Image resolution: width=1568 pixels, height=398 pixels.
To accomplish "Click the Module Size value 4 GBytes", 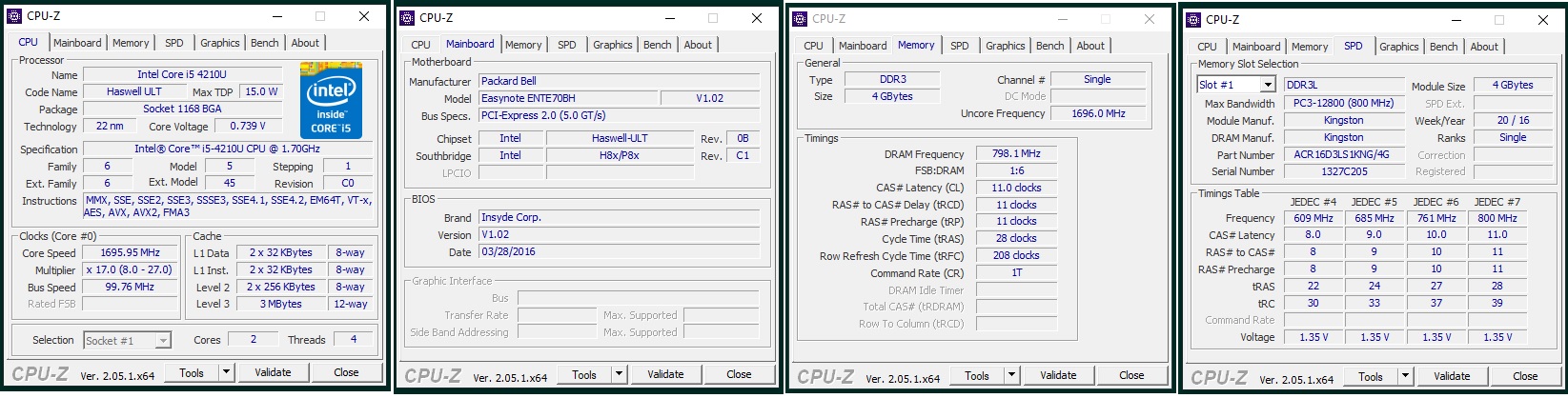I will (1513, 85).
